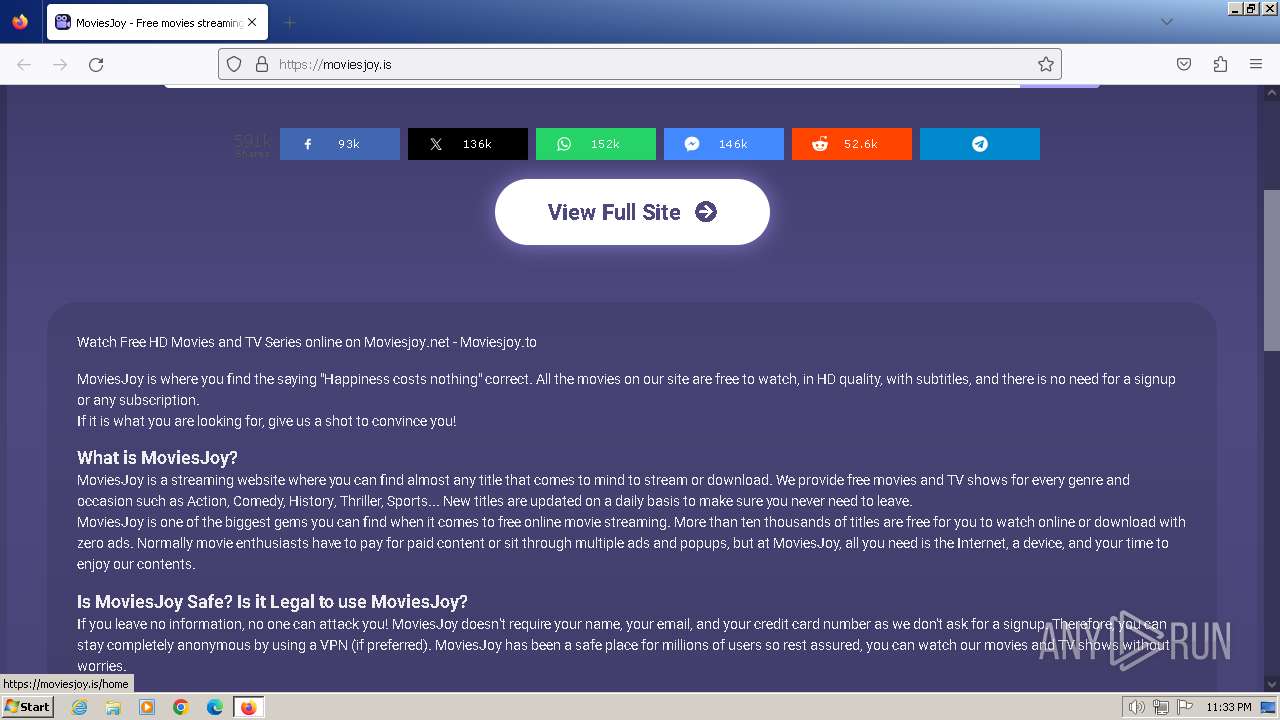Open File Explorer from taskbar

113,707
